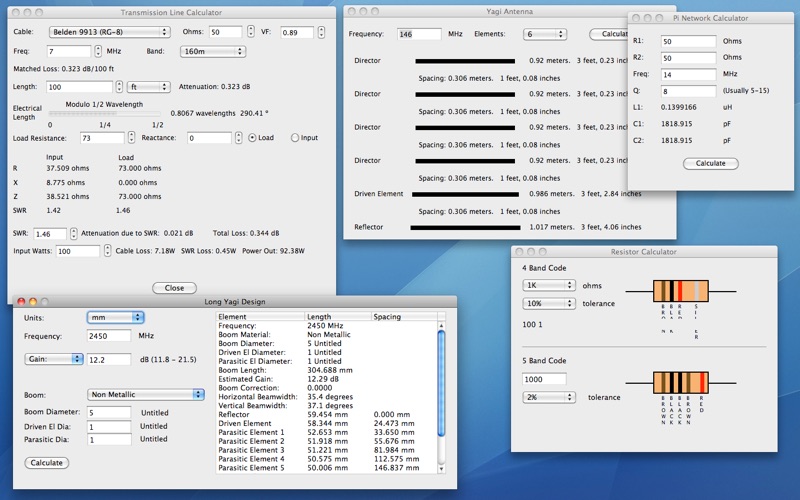Click the Ohms stepper in Transmission Line Calculator
This screenshot has width=800, height=500.
(x=251, y=32)
